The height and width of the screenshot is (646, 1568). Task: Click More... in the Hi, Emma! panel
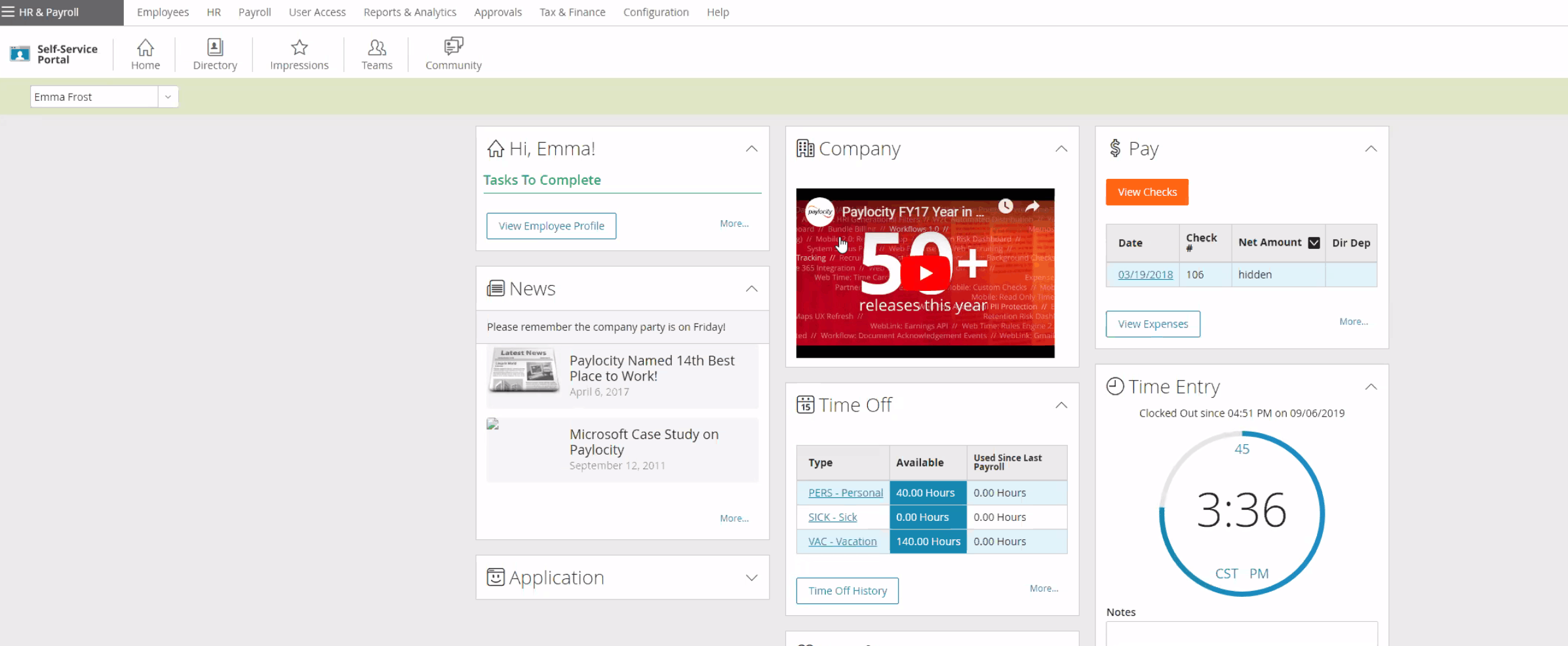click(734, 223)
